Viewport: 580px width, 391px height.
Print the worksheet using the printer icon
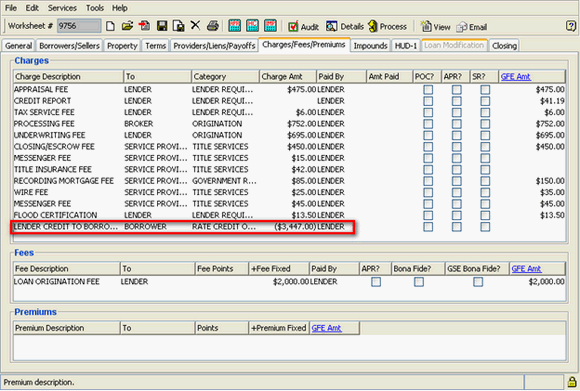pyautogui.click(x=213, y=26)
